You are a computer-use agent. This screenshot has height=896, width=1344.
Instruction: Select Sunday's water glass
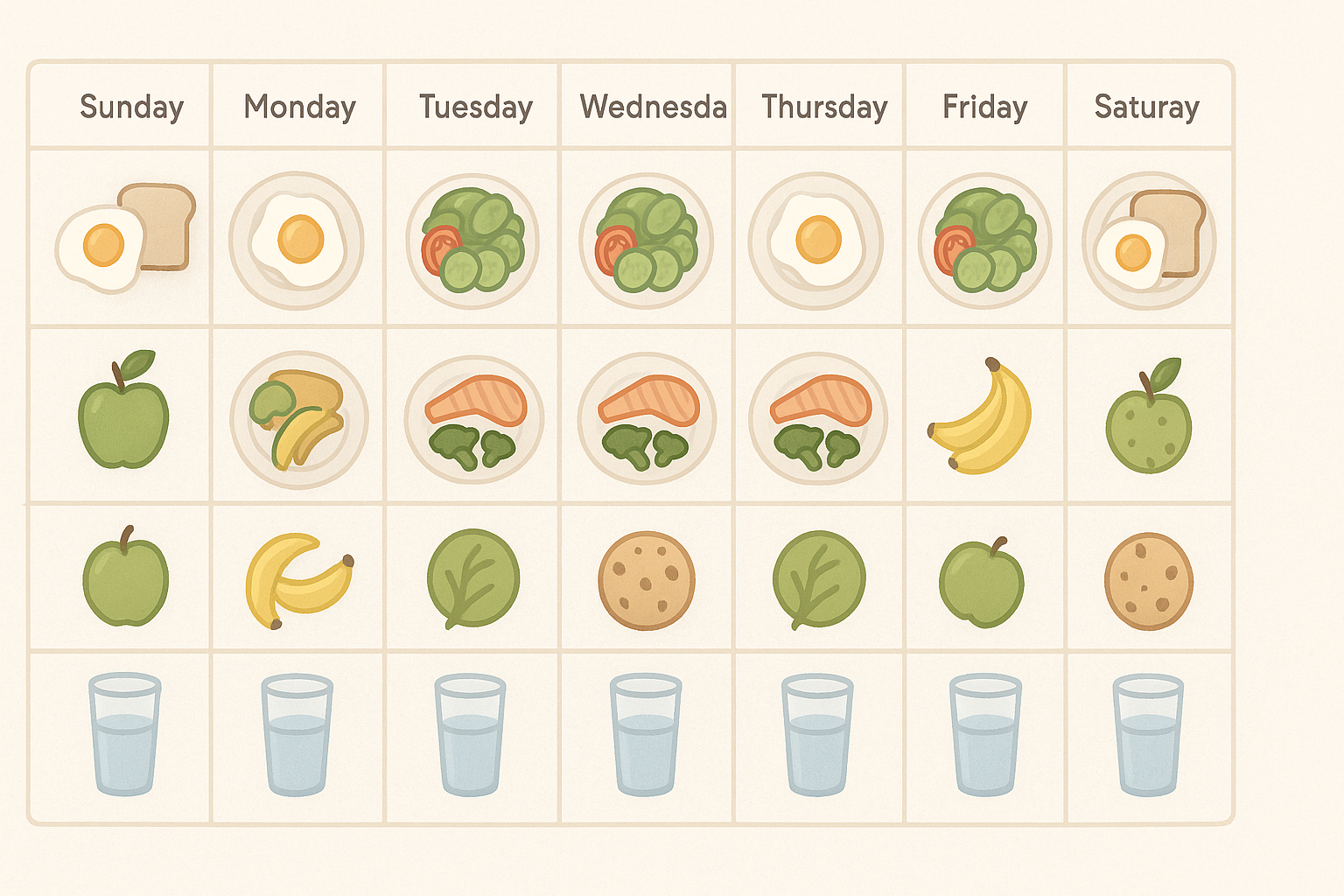click(125, 733)
